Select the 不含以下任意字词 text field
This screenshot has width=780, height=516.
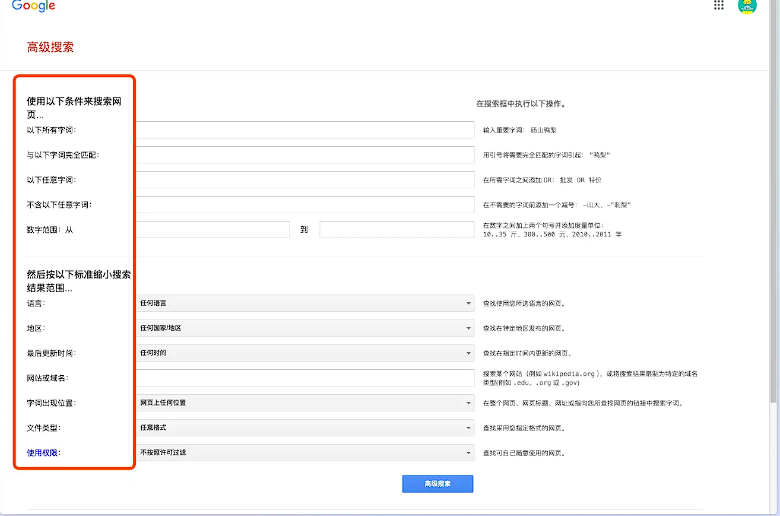304,205
